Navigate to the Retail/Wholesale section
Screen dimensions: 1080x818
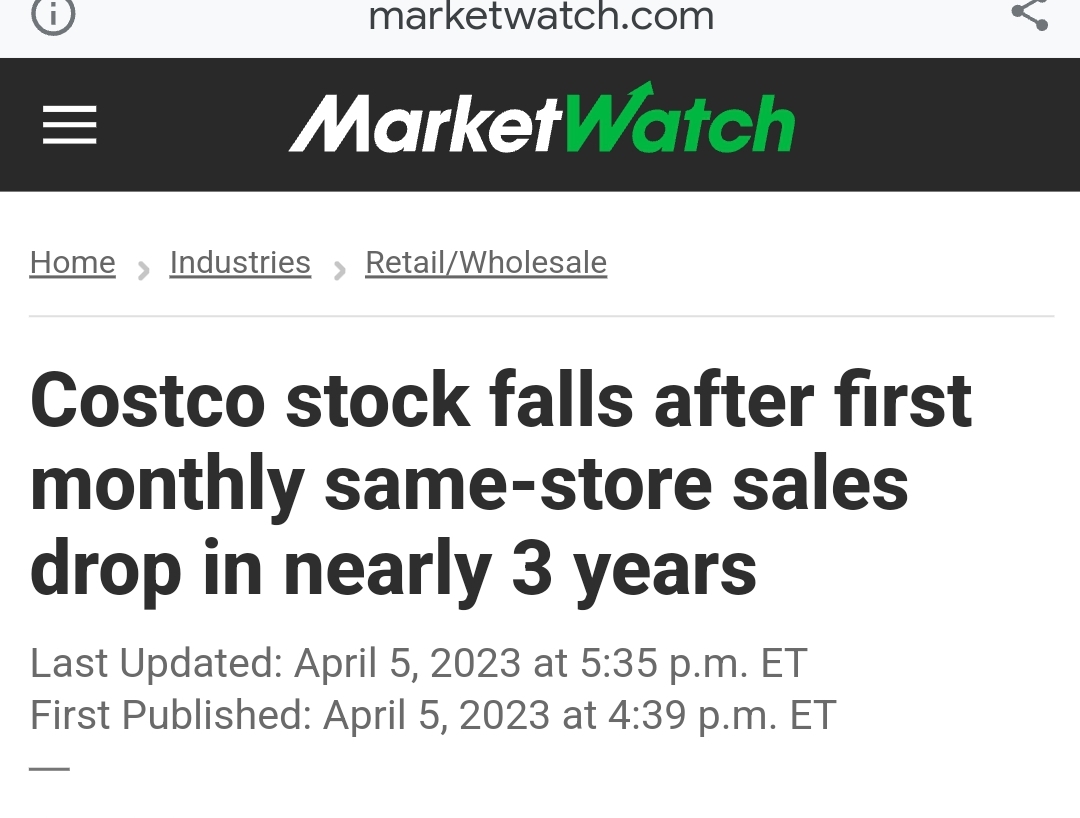486,262
